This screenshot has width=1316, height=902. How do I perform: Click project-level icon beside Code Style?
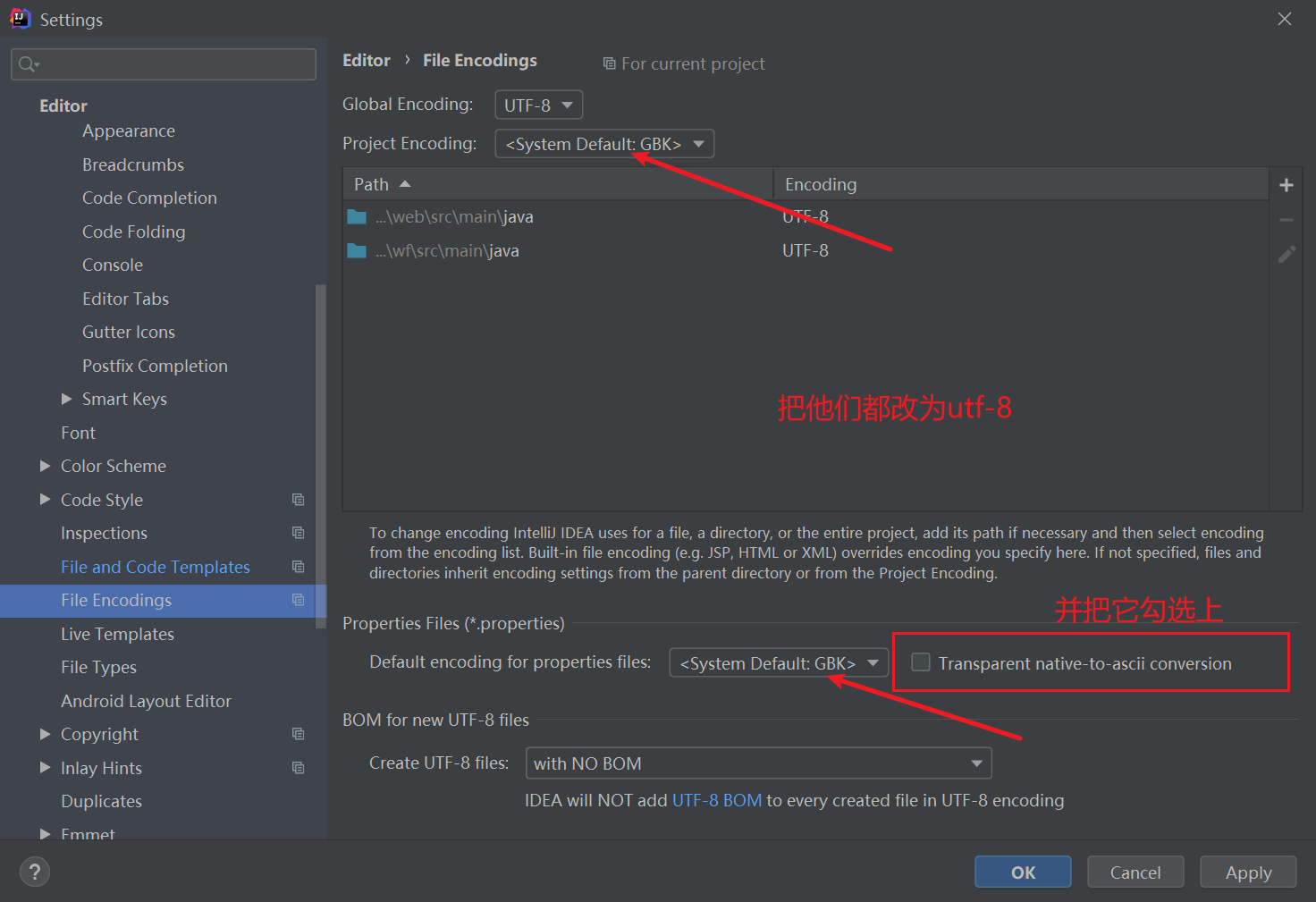click(299, 500)
